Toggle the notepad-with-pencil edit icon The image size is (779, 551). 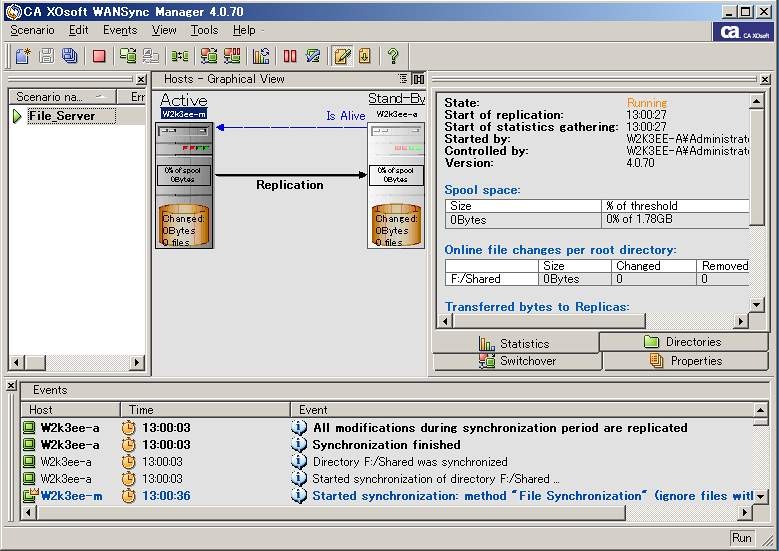(x=342, y=56)
